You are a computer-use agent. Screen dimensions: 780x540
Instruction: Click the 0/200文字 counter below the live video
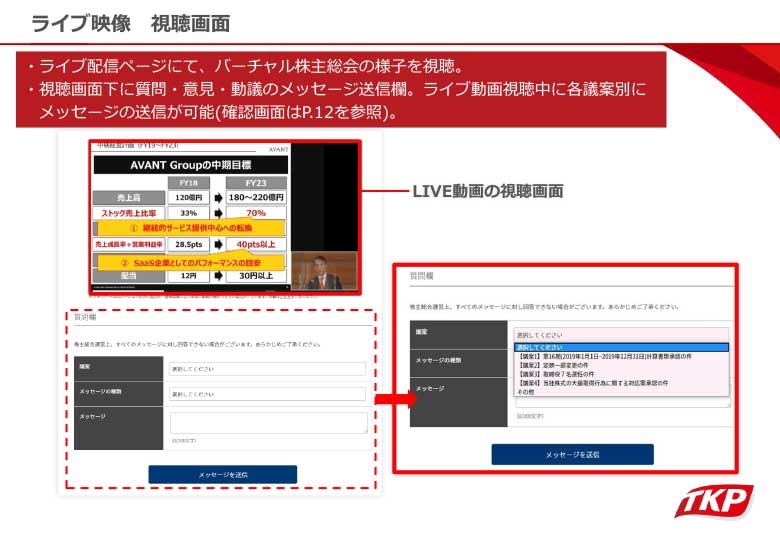click(x=184, y=441)
